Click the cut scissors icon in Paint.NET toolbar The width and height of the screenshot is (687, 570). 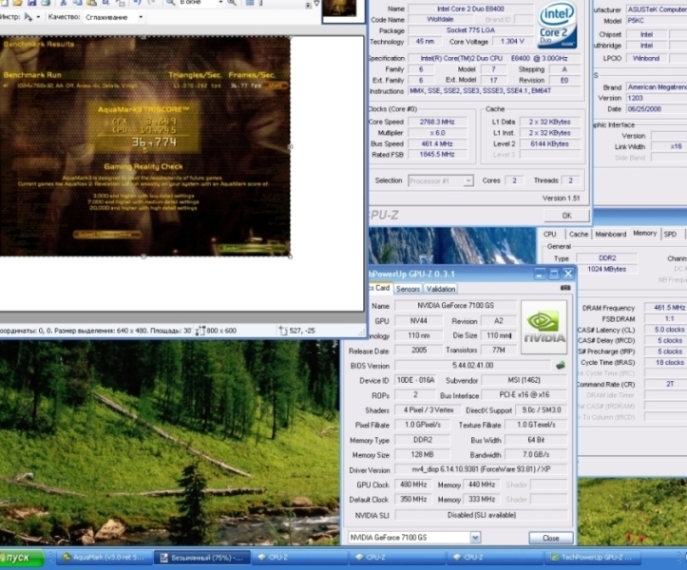63,3
